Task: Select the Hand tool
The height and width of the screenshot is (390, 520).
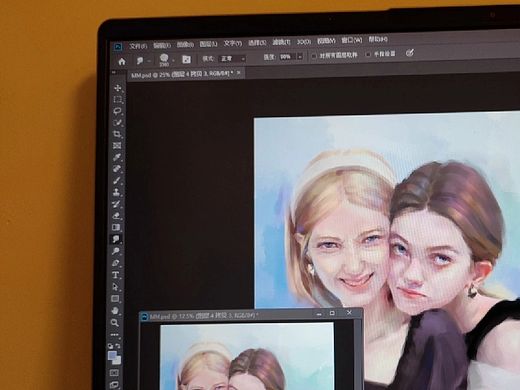Action: 115,311
